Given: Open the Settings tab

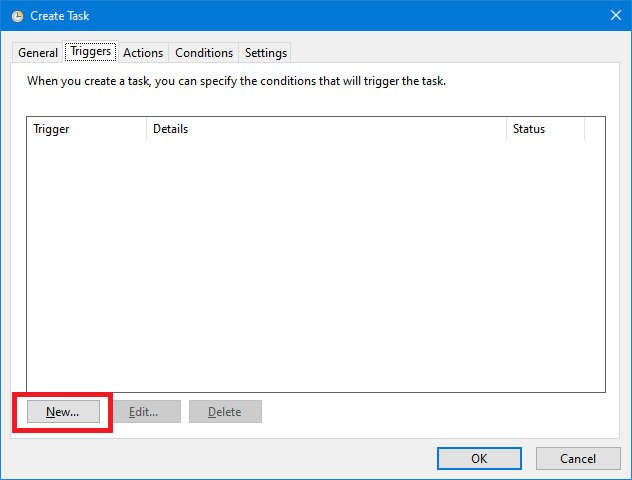Looking at the screenshot, I should pos(266,53).
